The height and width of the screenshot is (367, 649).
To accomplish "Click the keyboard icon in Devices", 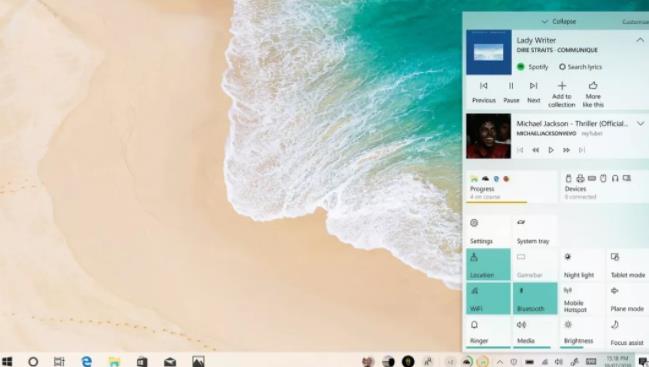I will coord(592,178).
